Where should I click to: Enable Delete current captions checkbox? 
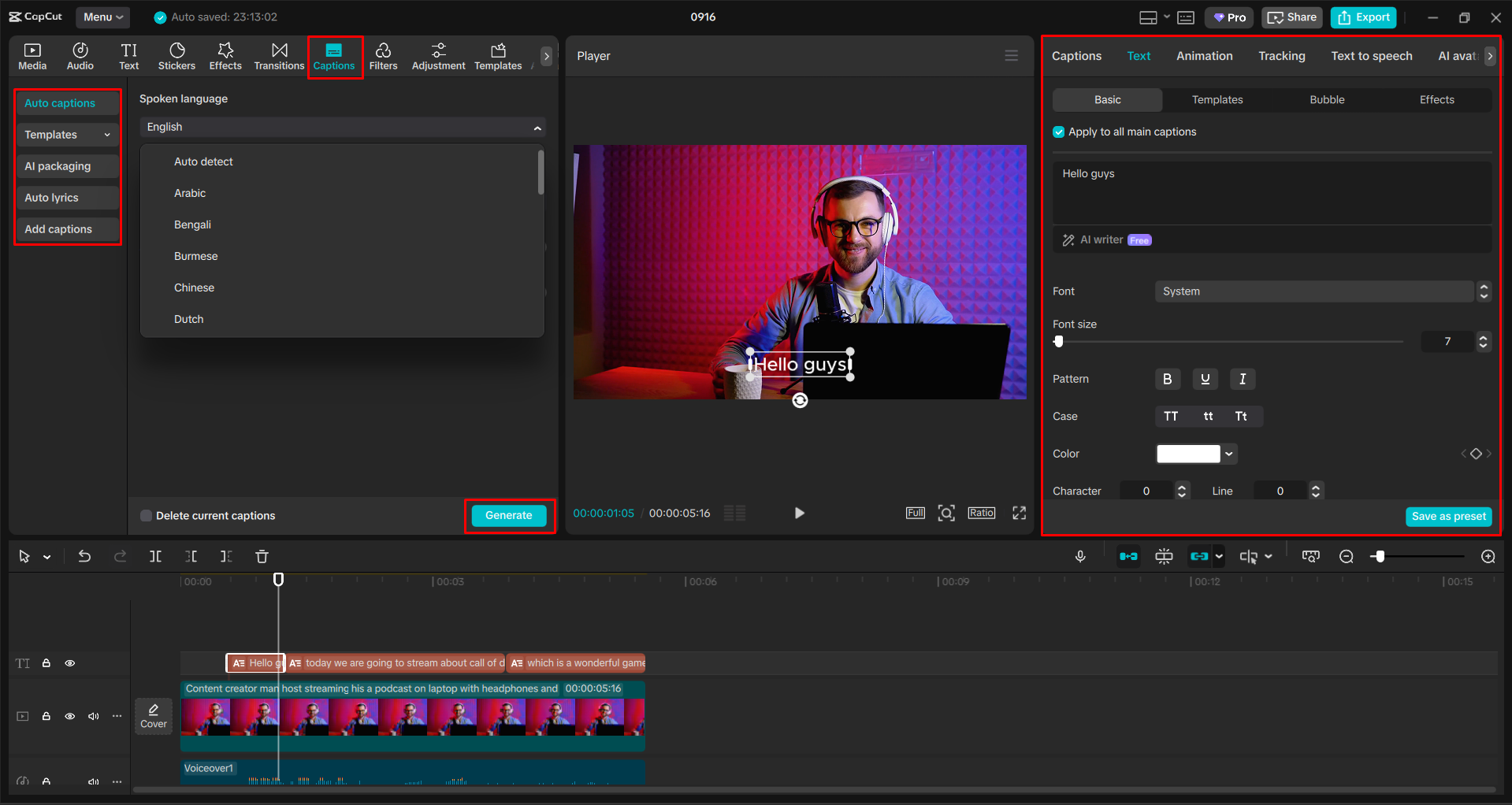click(x=147, y=516)
